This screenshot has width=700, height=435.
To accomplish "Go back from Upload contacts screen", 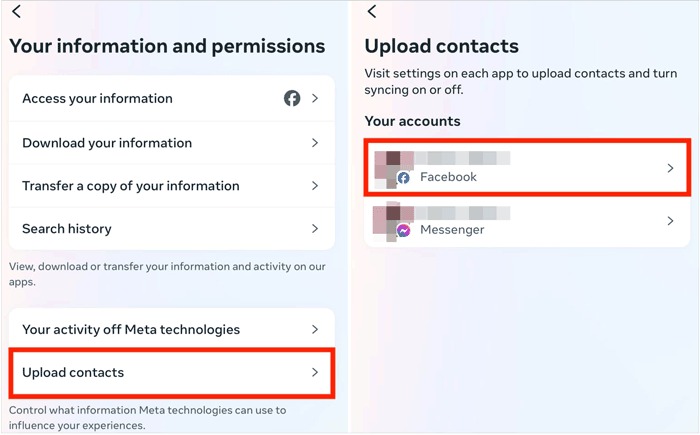I will tap(372, 12).
